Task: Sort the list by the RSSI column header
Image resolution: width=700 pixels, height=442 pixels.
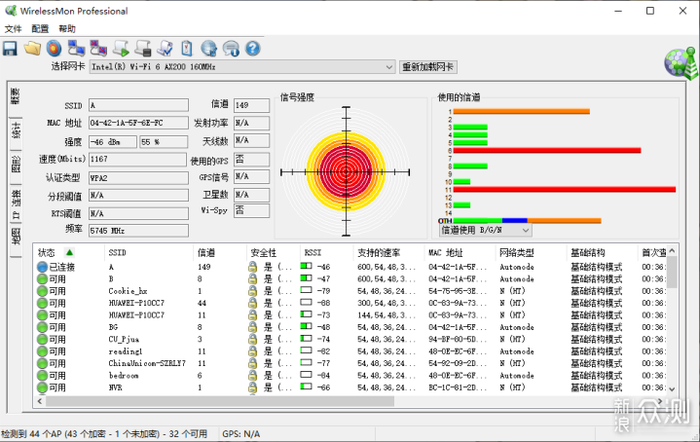Action: pos(314,253)
